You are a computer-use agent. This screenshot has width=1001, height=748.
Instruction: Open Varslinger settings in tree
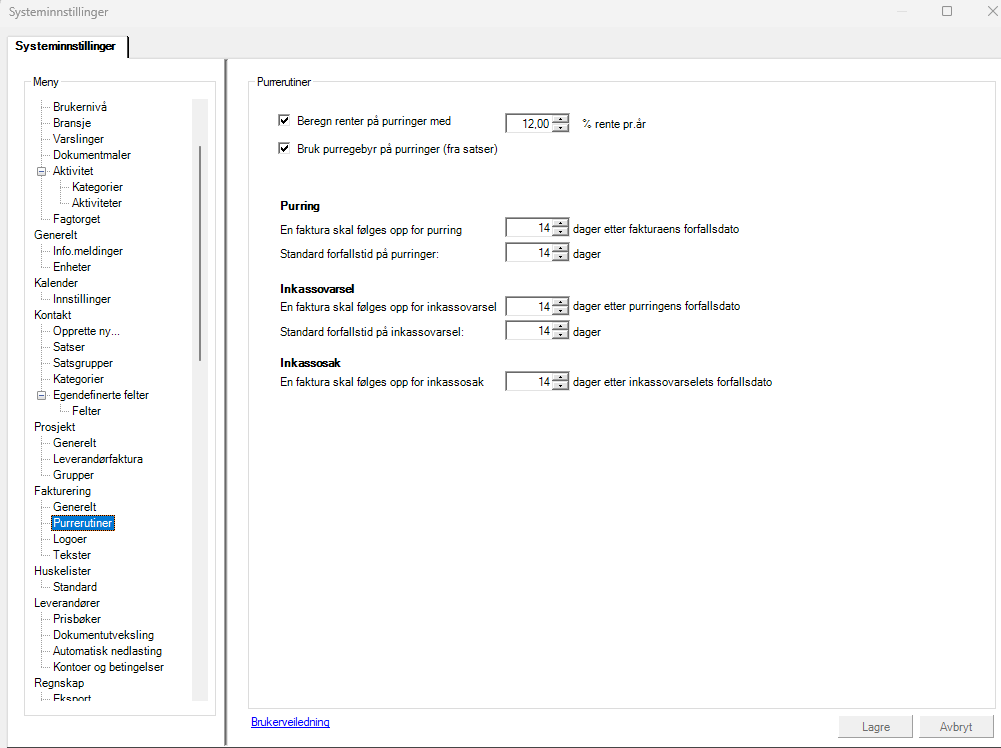point(79,138)
